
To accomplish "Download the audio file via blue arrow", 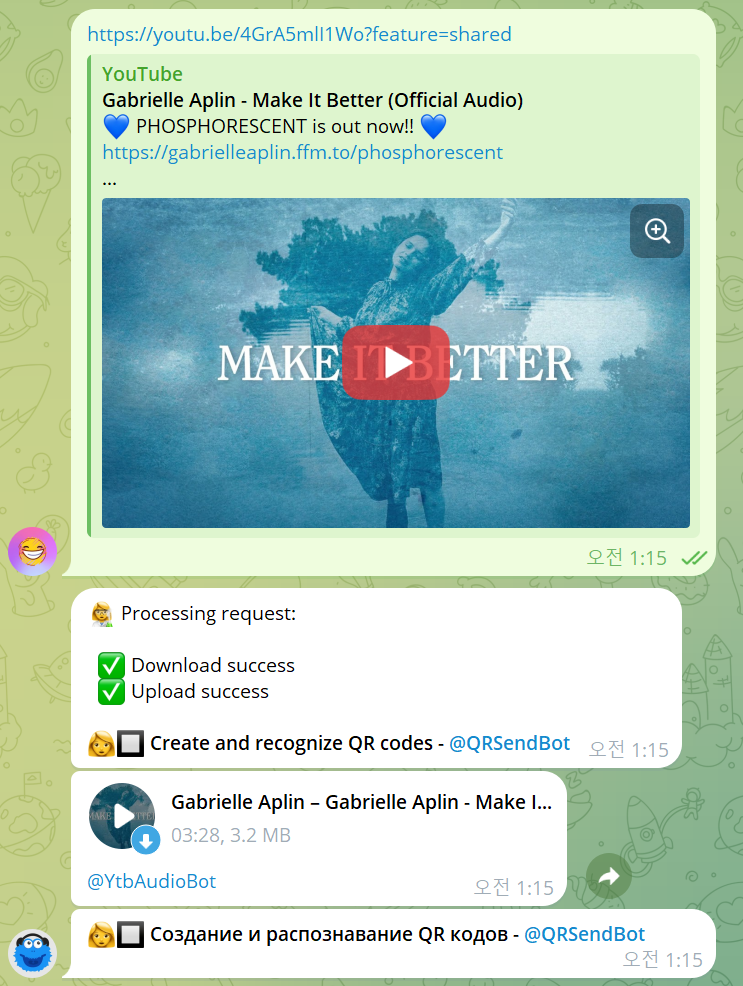I will click(x=146, y=840).
